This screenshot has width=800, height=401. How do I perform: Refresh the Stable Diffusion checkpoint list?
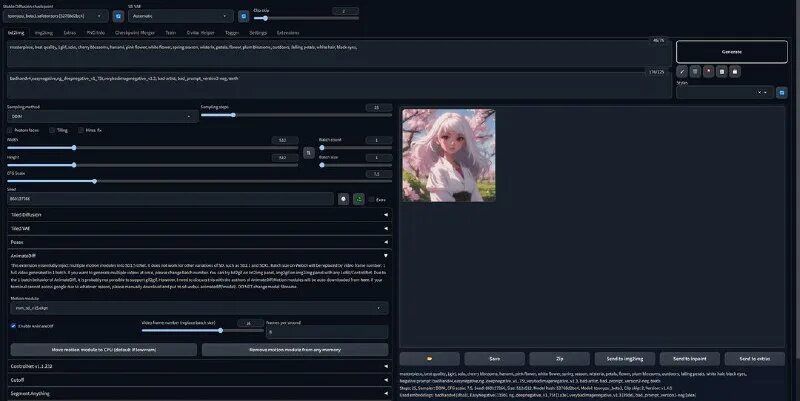[x=118, y=16]
